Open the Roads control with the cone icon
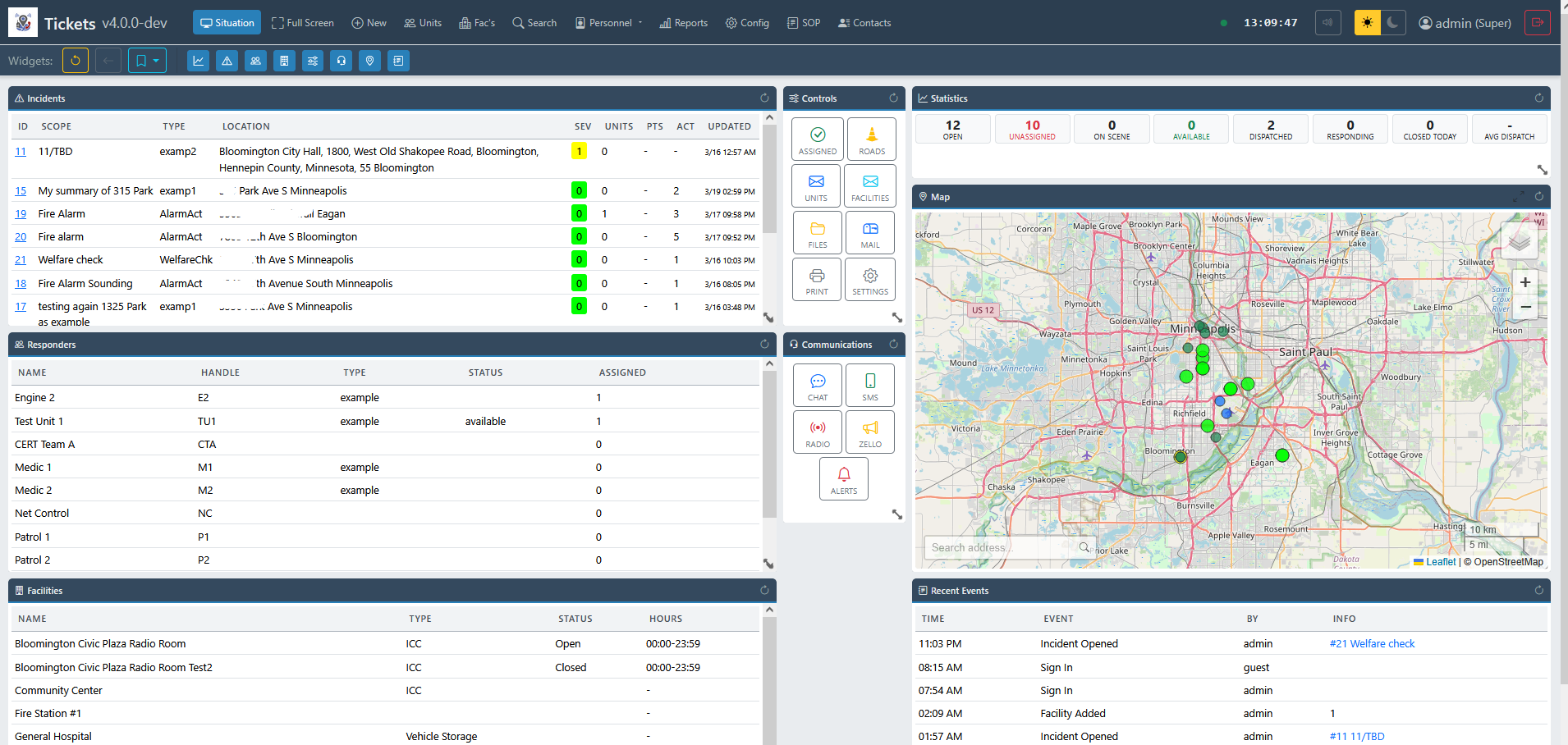 871,139
